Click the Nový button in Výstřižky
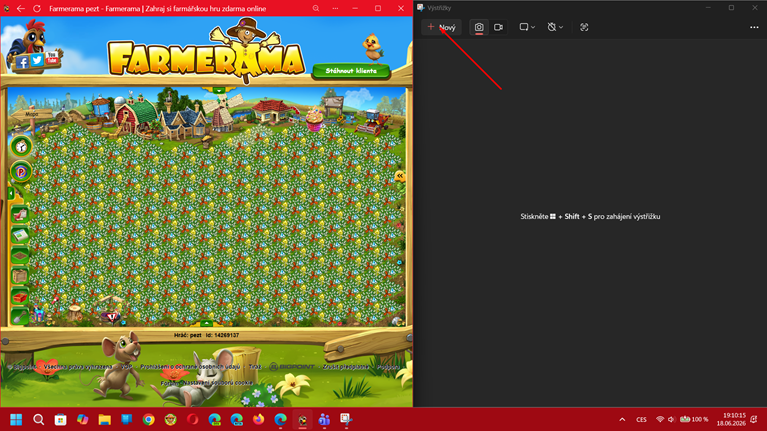Image resolution: width=767 pixels, height=431 pixels. click(441, 27)
